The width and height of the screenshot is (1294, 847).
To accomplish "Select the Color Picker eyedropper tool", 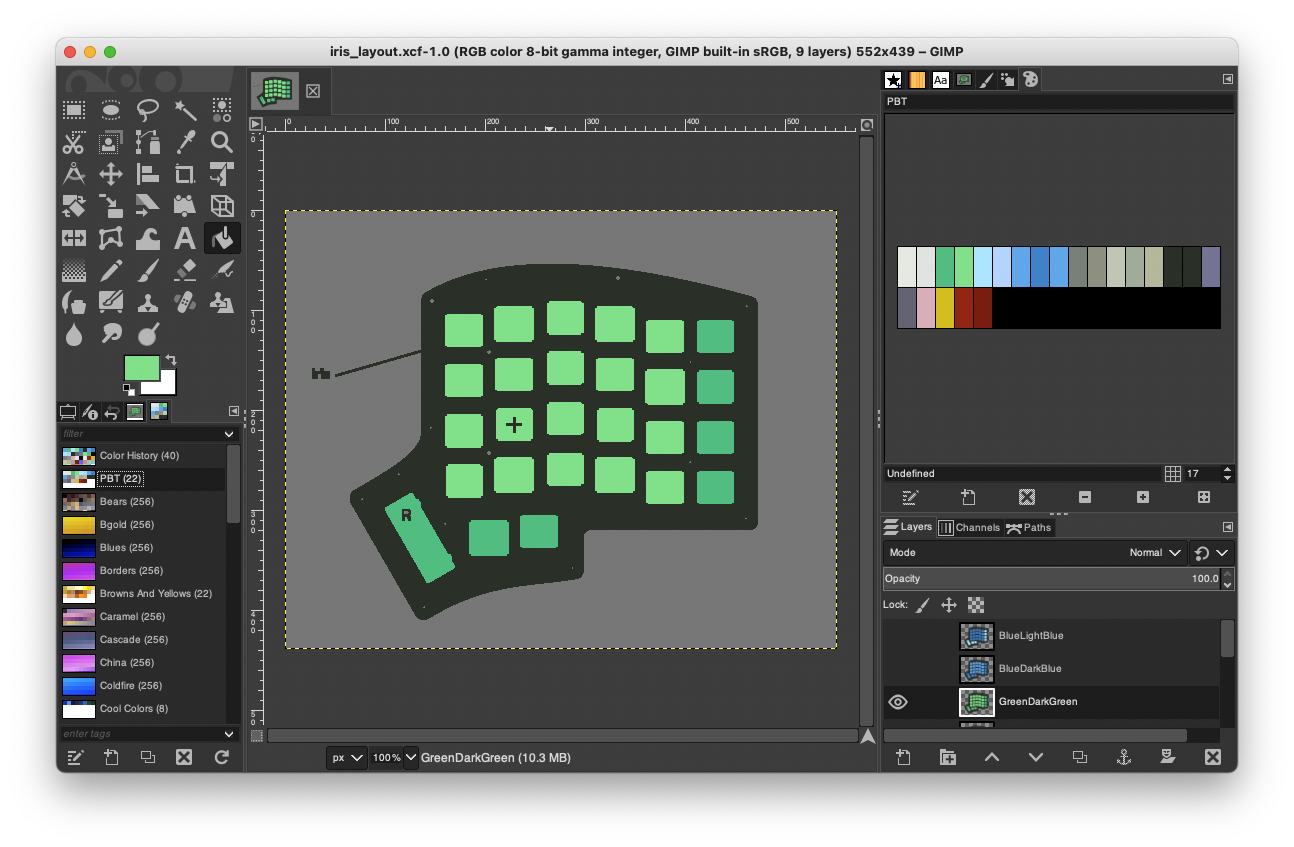I will tap(185, 142).
